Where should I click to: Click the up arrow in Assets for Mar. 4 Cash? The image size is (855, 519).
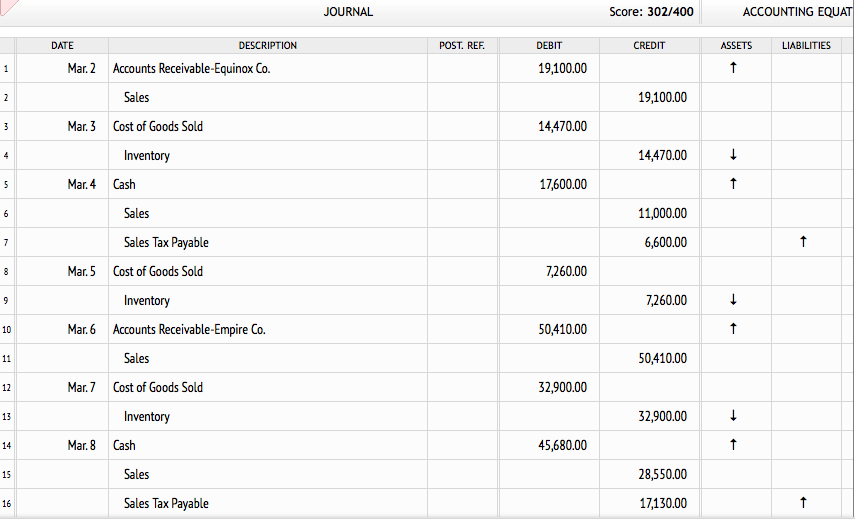(733, 184)
